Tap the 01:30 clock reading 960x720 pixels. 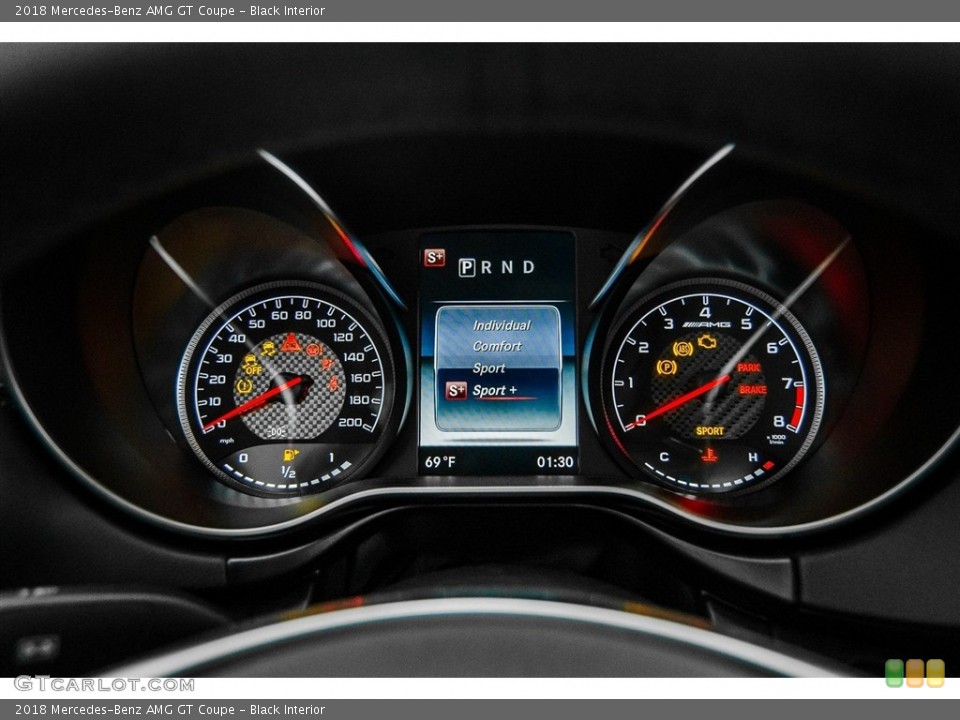(555, 462)
